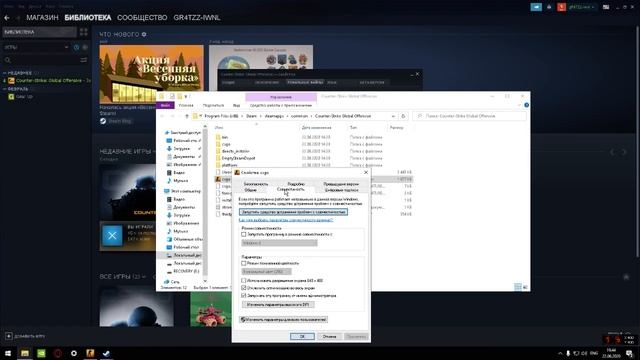Open the Steam grid view icon beside Библиотека
This screenshot has width=640, height=360.
(84, 32)
